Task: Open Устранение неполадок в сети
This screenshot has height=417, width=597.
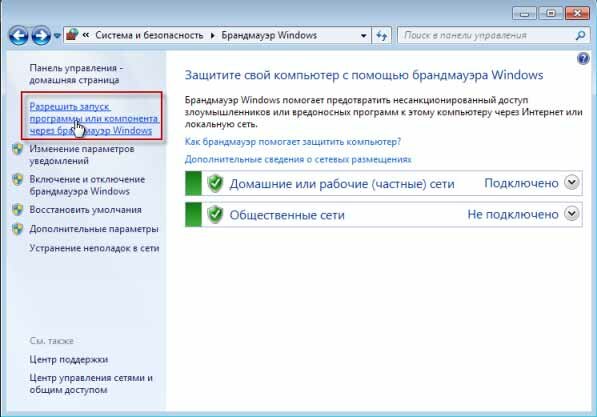Action: pos(94,248)
